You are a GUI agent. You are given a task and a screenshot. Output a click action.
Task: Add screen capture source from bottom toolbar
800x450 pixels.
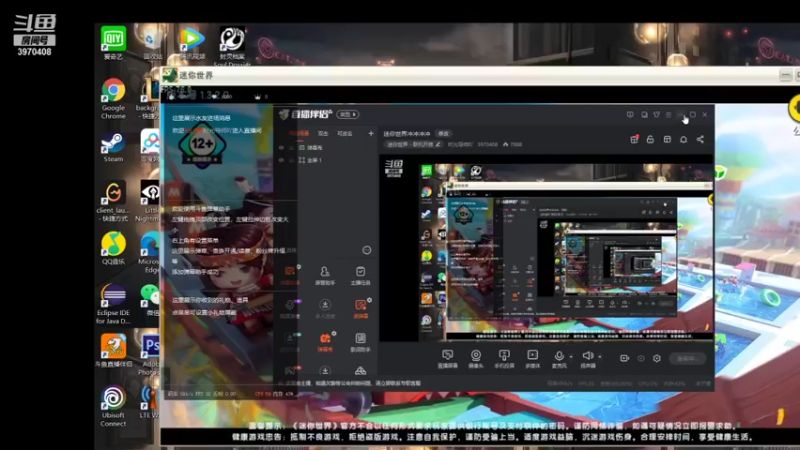(447, 359)
